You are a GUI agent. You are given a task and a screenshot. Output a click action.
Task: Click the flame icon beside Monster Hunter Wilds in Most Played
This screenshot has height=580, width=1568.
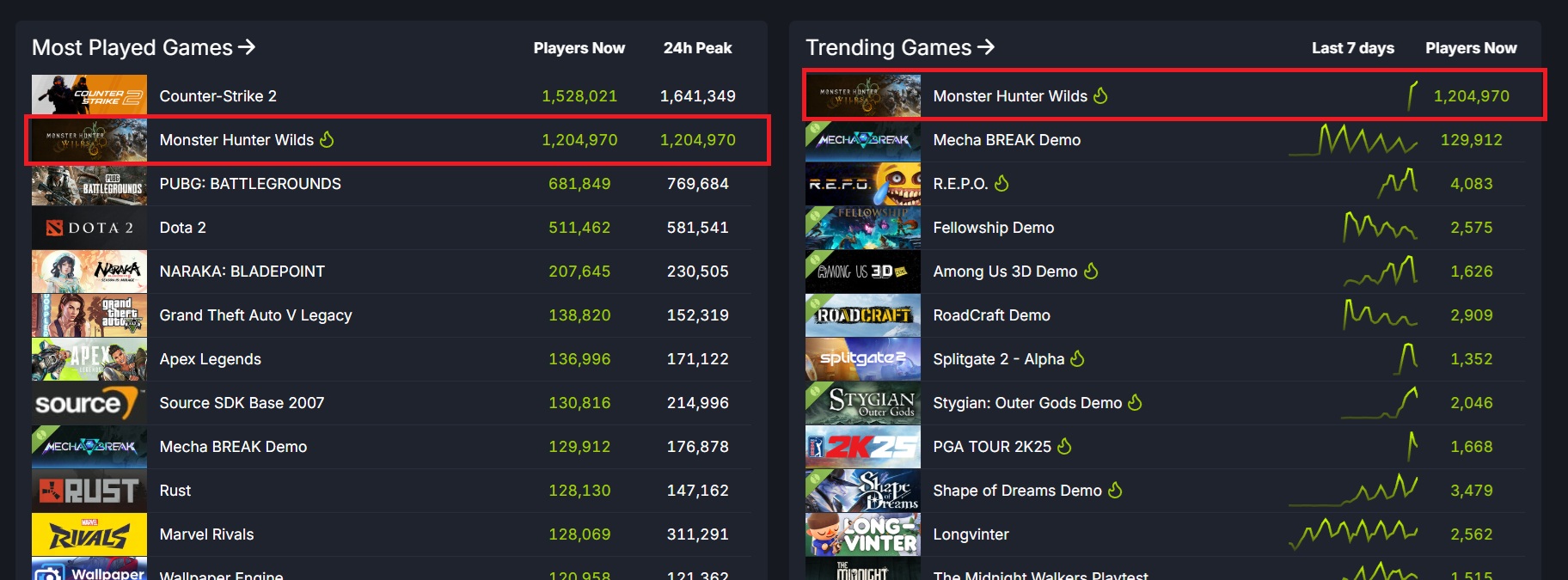click(x=327, y=139)
